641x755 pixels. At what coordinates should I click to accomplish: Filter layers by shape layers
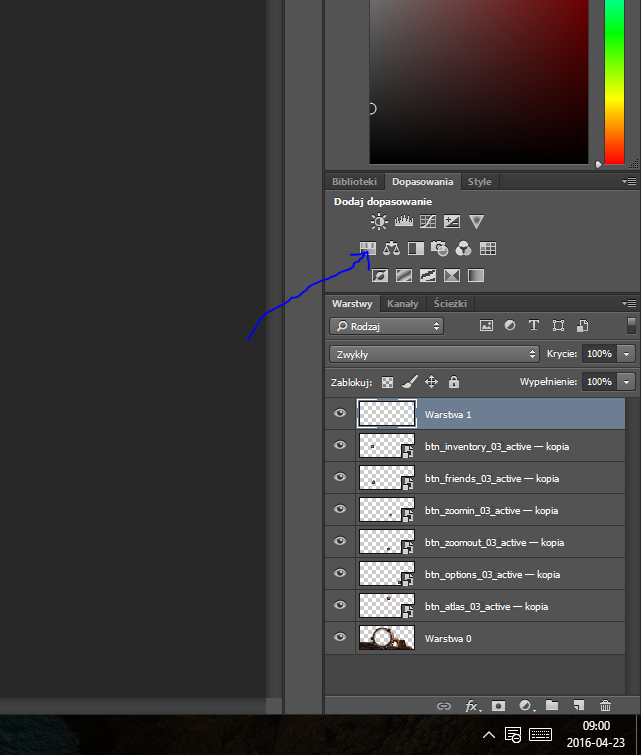tap(558, 326)
